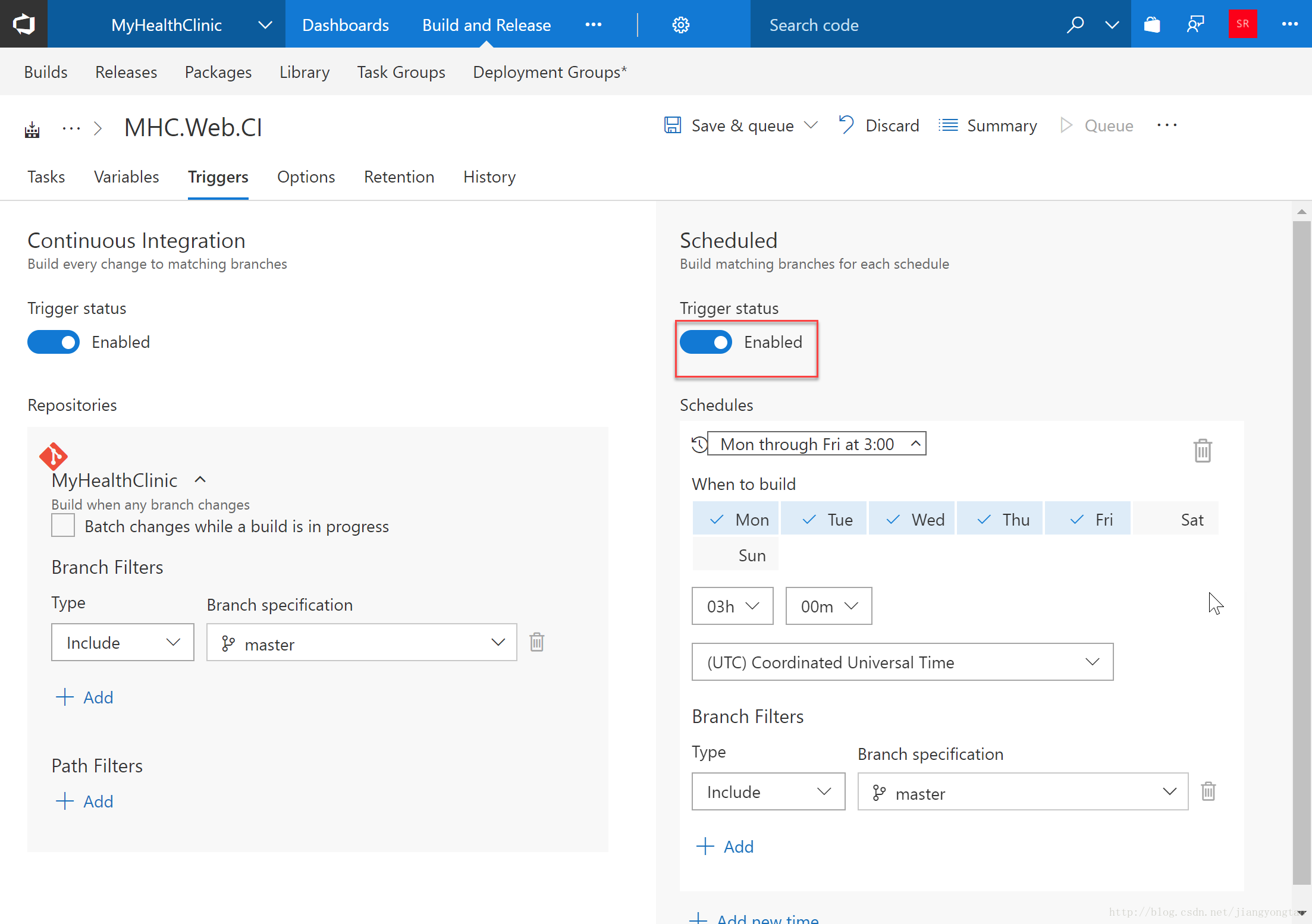Open Task Groups page
Screen dimensions: 1312x924
click(401, 72)
